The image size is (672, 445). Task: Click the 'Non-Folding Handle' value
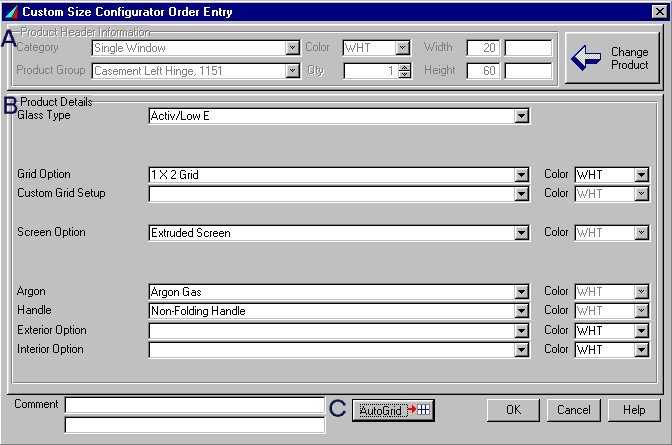coord(198,311)
